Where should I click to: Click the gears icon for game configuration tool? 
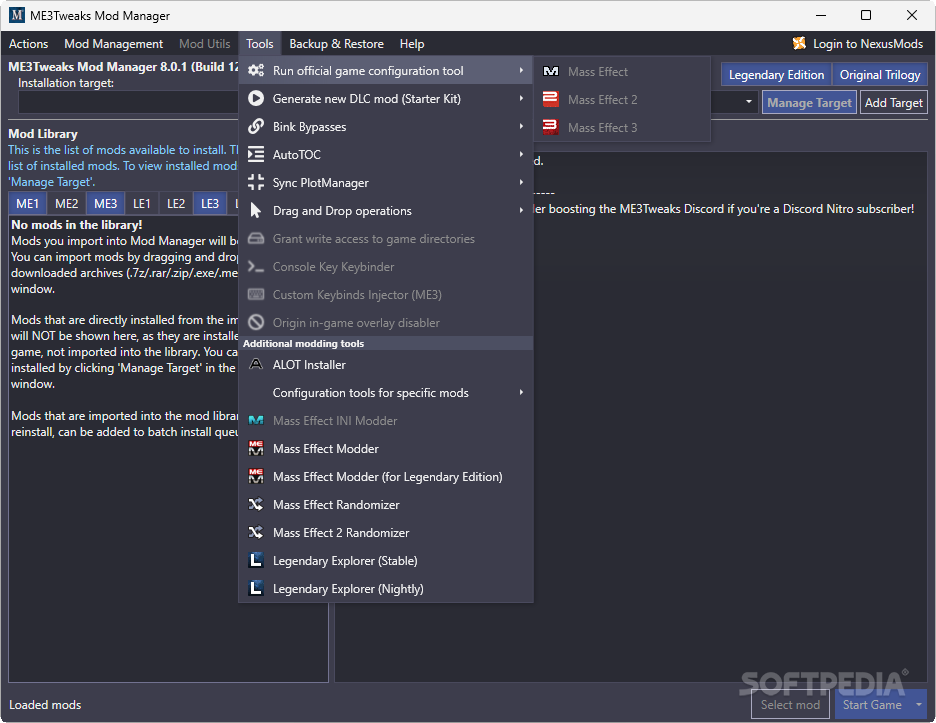pos(256,70)
